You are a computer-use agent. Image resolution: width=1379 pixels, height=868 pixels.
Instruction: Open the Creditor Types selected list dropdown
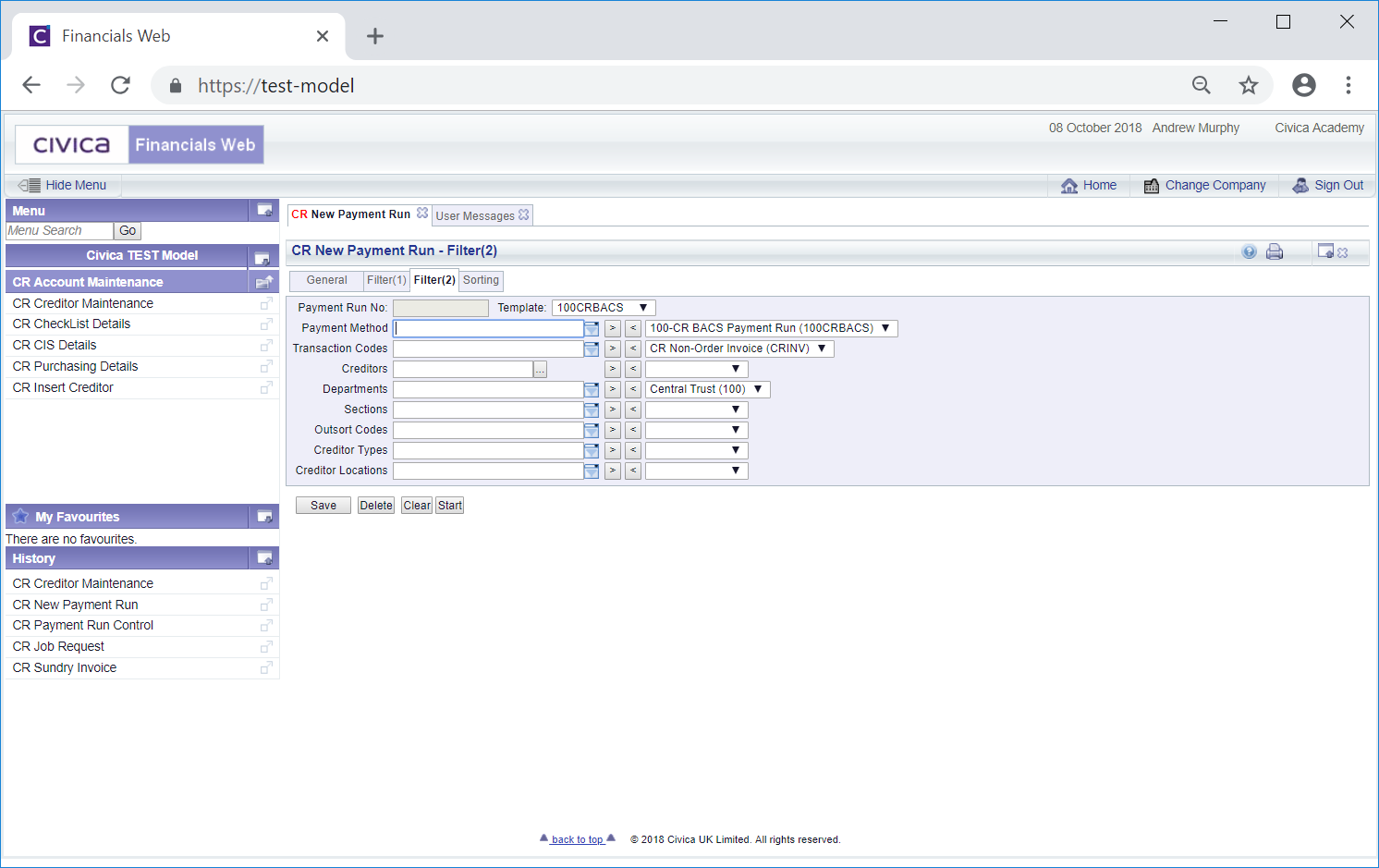click(696, 450)
